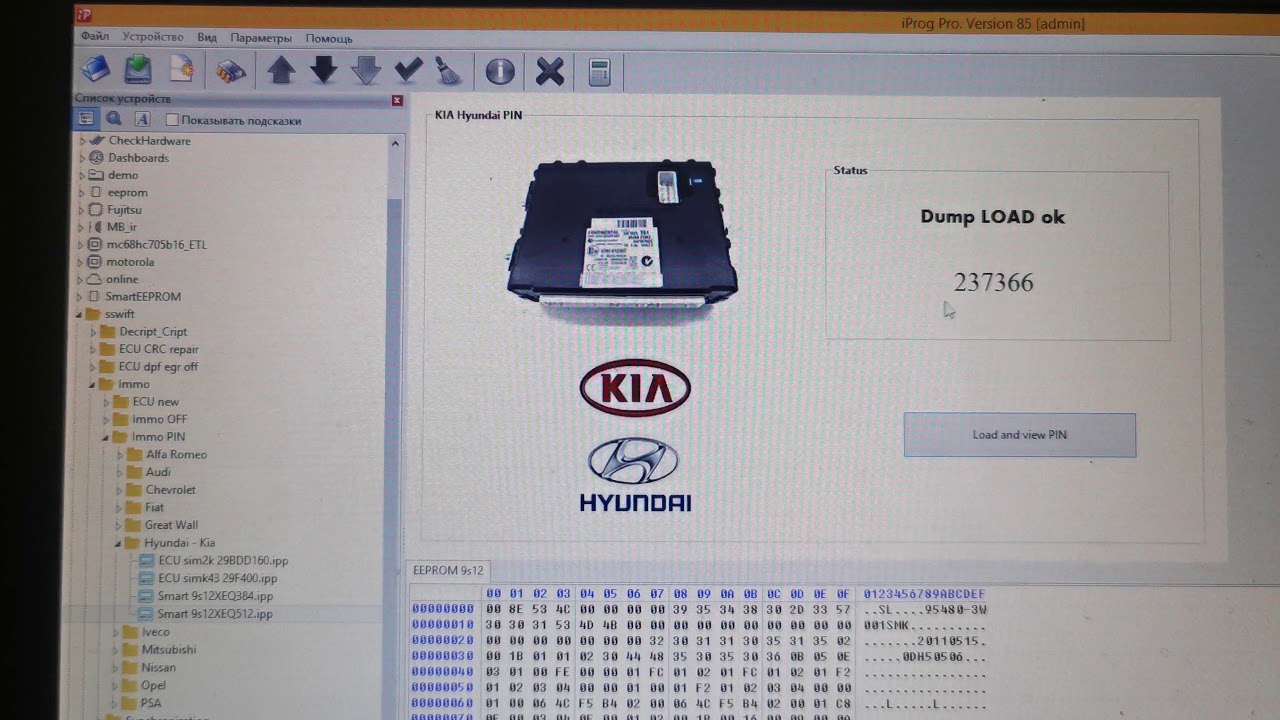Select the Mitsubishi folder

tap(168, 649)
